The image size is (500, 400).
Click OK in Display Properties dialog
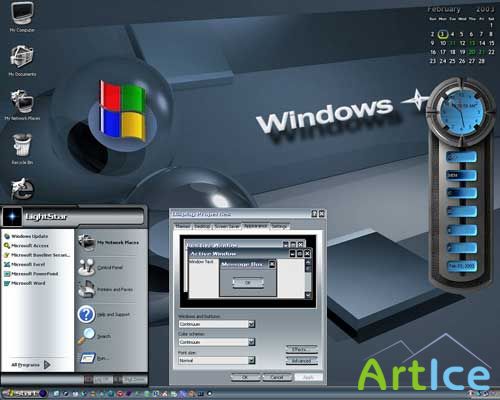[x=245, y=377]
